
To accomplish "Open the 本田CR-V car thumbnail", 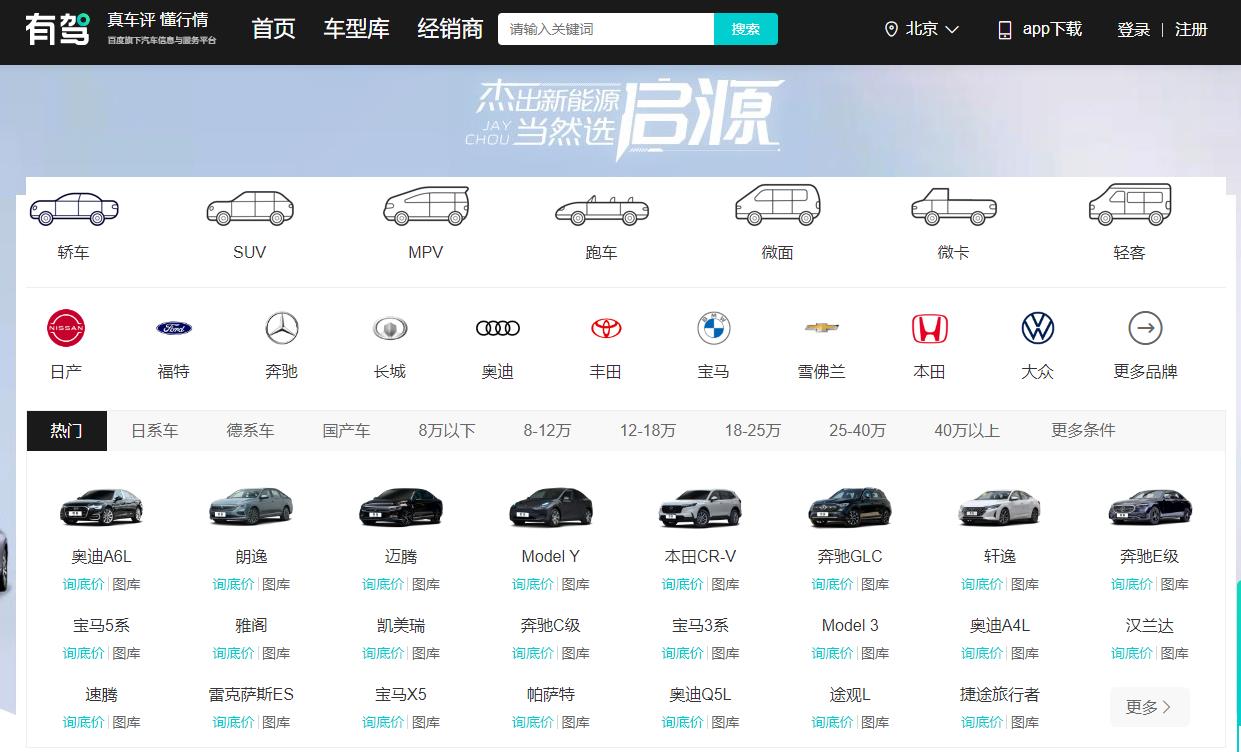I will [700, 507].
